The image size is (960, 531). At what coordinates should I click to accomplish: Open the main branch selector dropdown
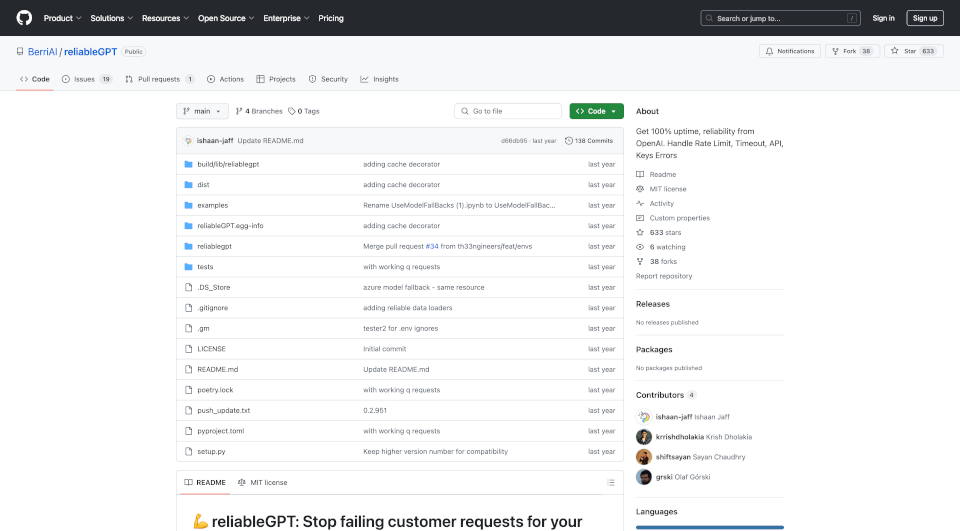[202, 111]
